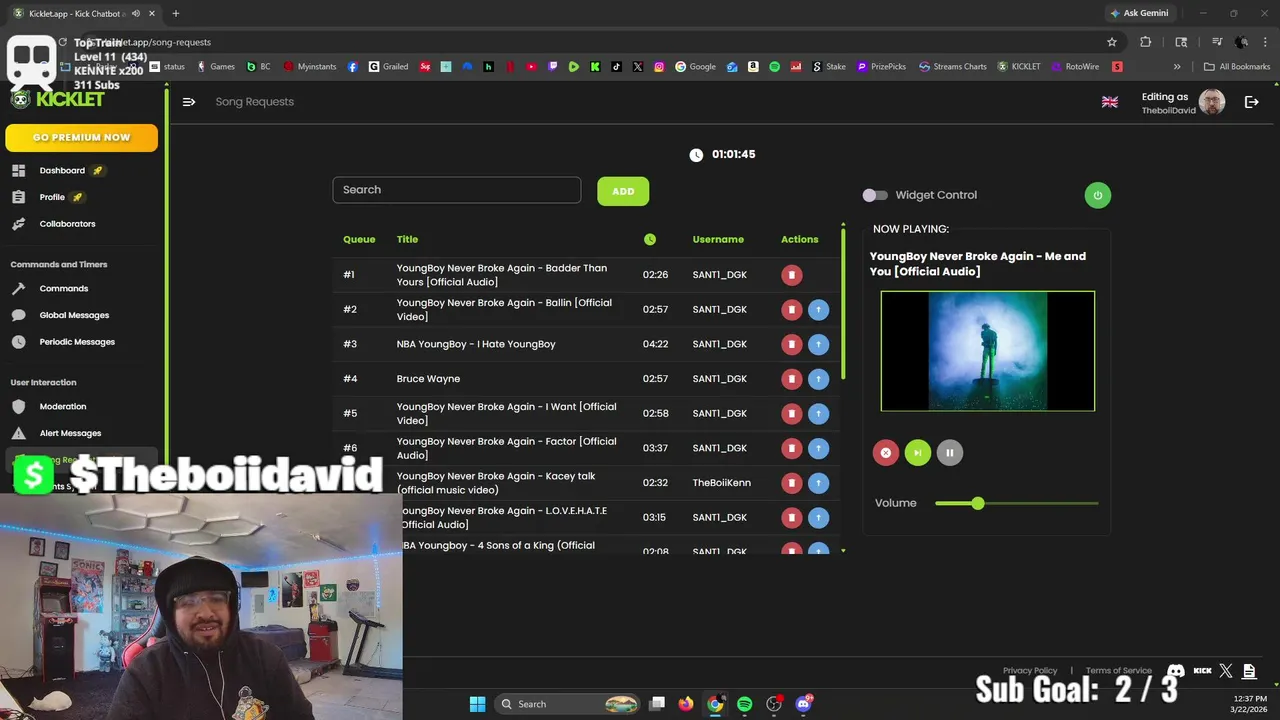Bookmark this page with the star icon
The width and height of the screenshot is (1280, 720).
point(1112,42)
